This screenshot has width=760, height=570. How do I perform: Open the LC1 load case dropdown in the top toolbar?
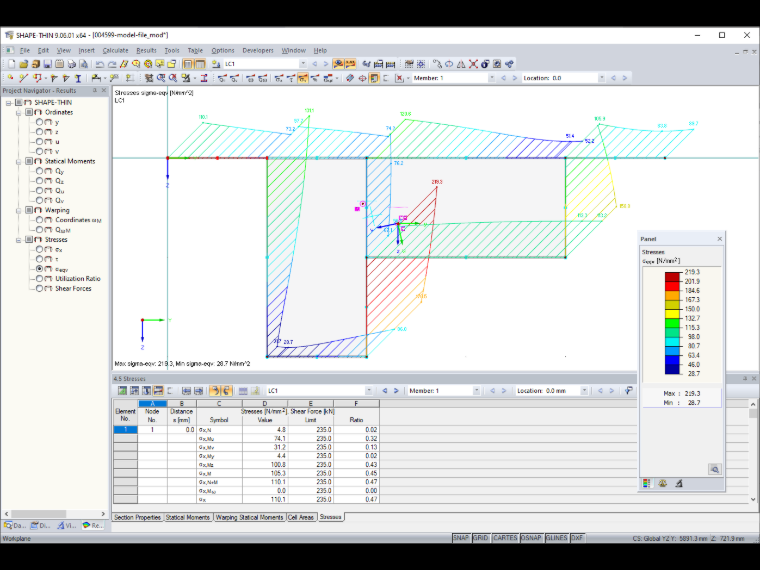[303, 64]
